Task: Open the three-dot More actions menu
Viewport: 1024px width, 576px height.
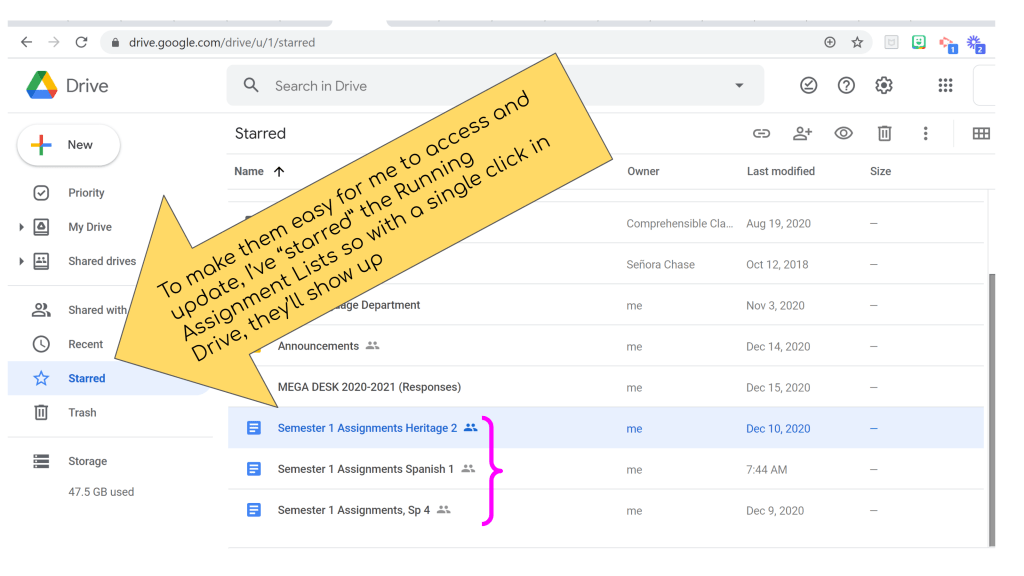Action: pyautogui.click(x=925, y=134)
